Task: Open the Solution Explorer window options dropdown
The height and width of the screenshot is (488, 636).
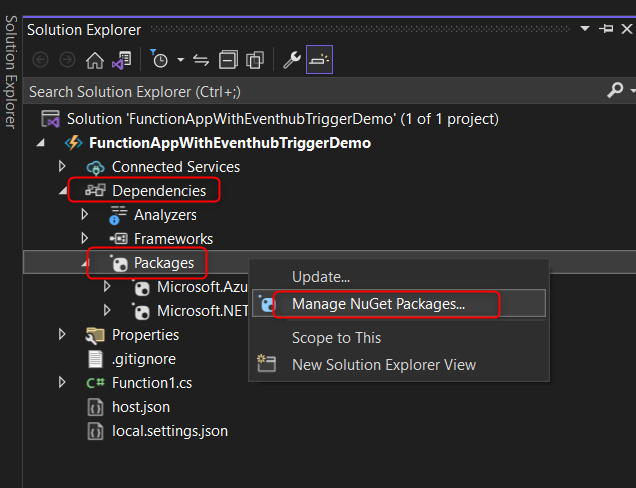Action: tap(587, 30)
